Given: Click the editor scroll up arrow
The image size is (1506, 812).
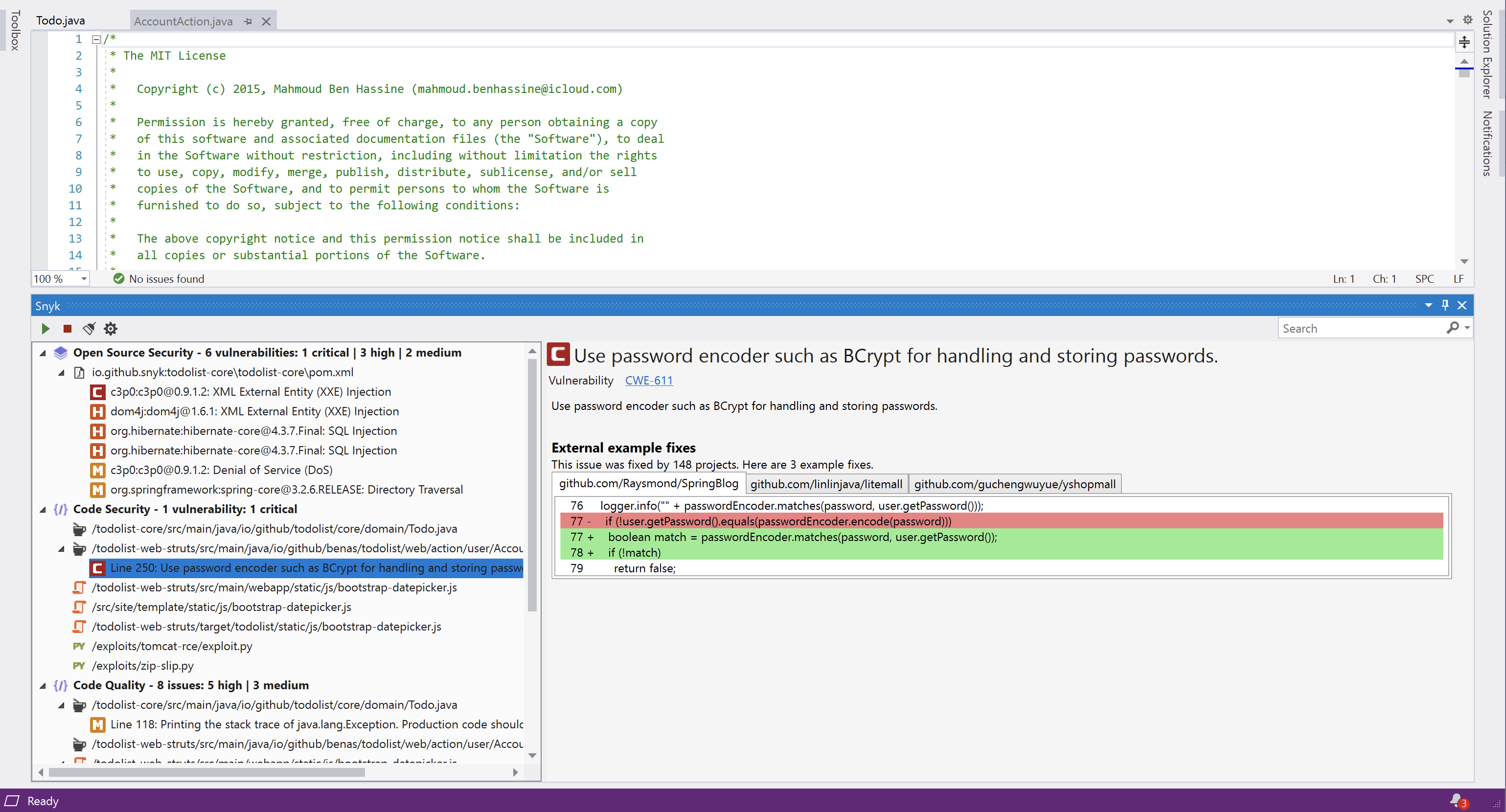Looking at the screenshot, I should [1464, 61].
